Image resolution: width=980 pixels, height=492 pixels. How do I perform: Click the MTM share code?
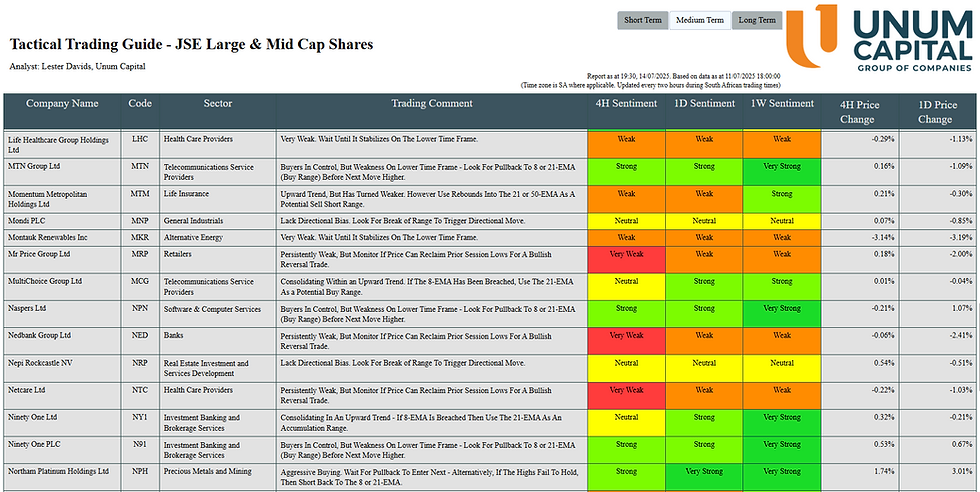tap(140, 194)
